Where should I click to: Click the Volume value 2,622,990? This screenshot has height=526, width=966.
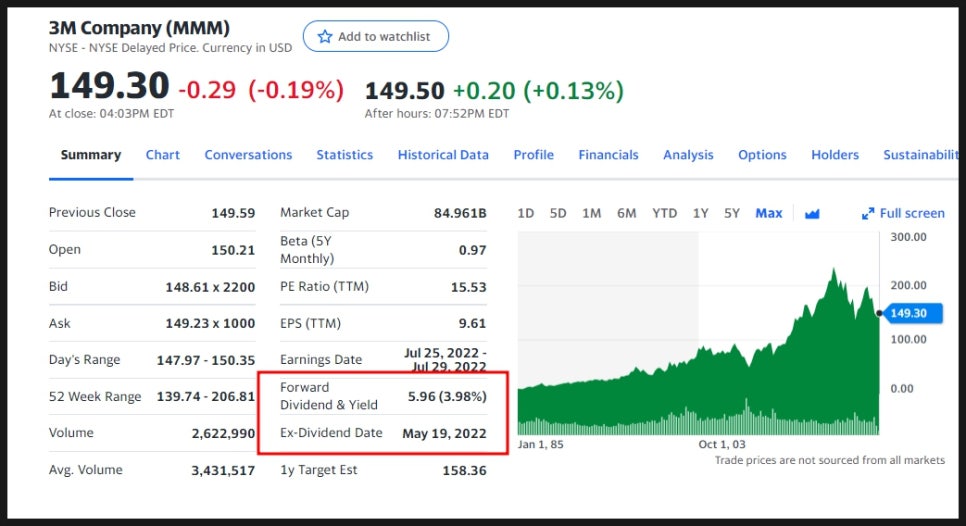pos(223,434)
